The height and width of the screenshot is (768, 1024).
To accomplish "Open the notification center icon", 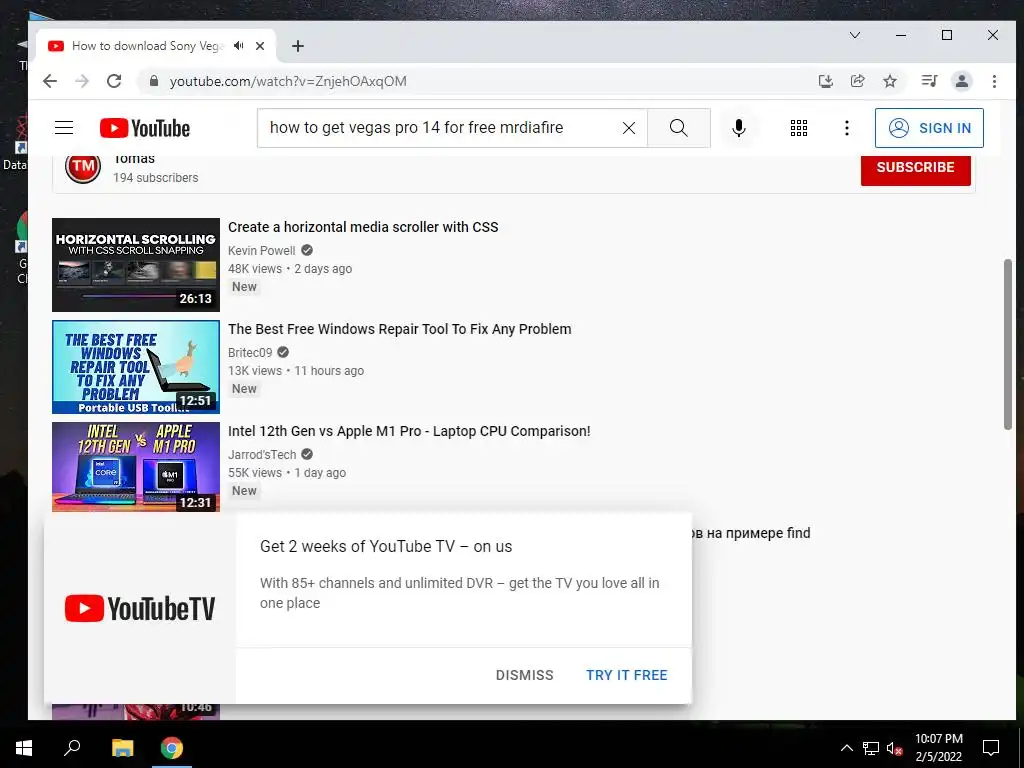I will [991, 748].
